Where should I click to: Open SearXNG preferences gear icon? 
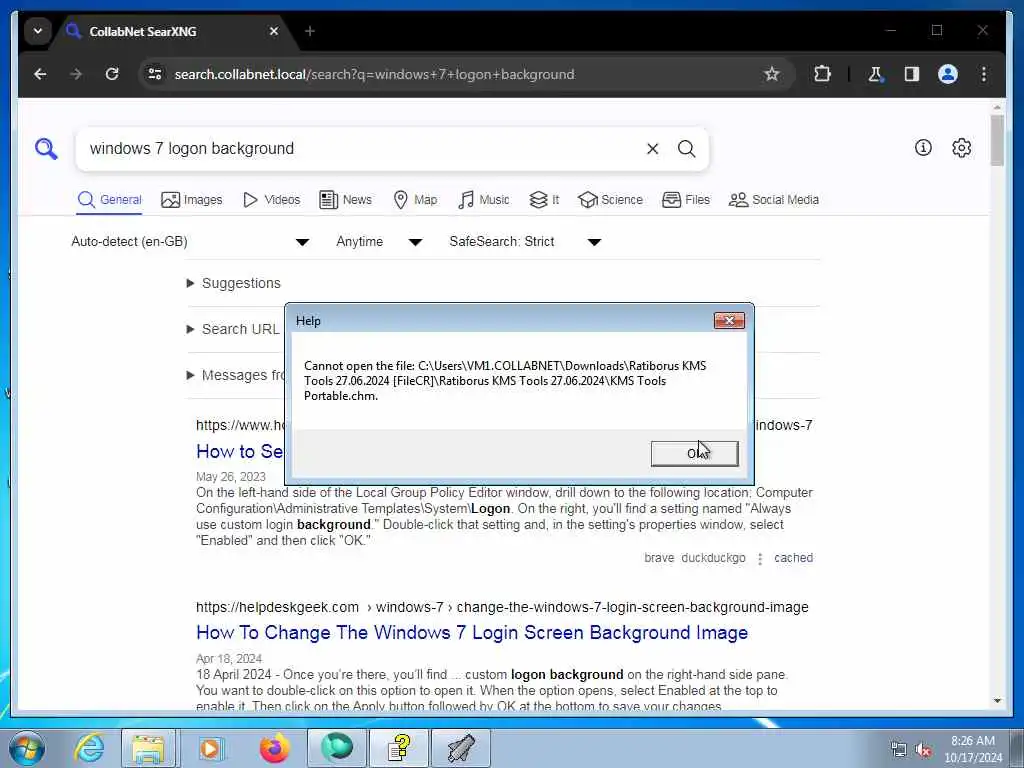(x=961, y=148)
